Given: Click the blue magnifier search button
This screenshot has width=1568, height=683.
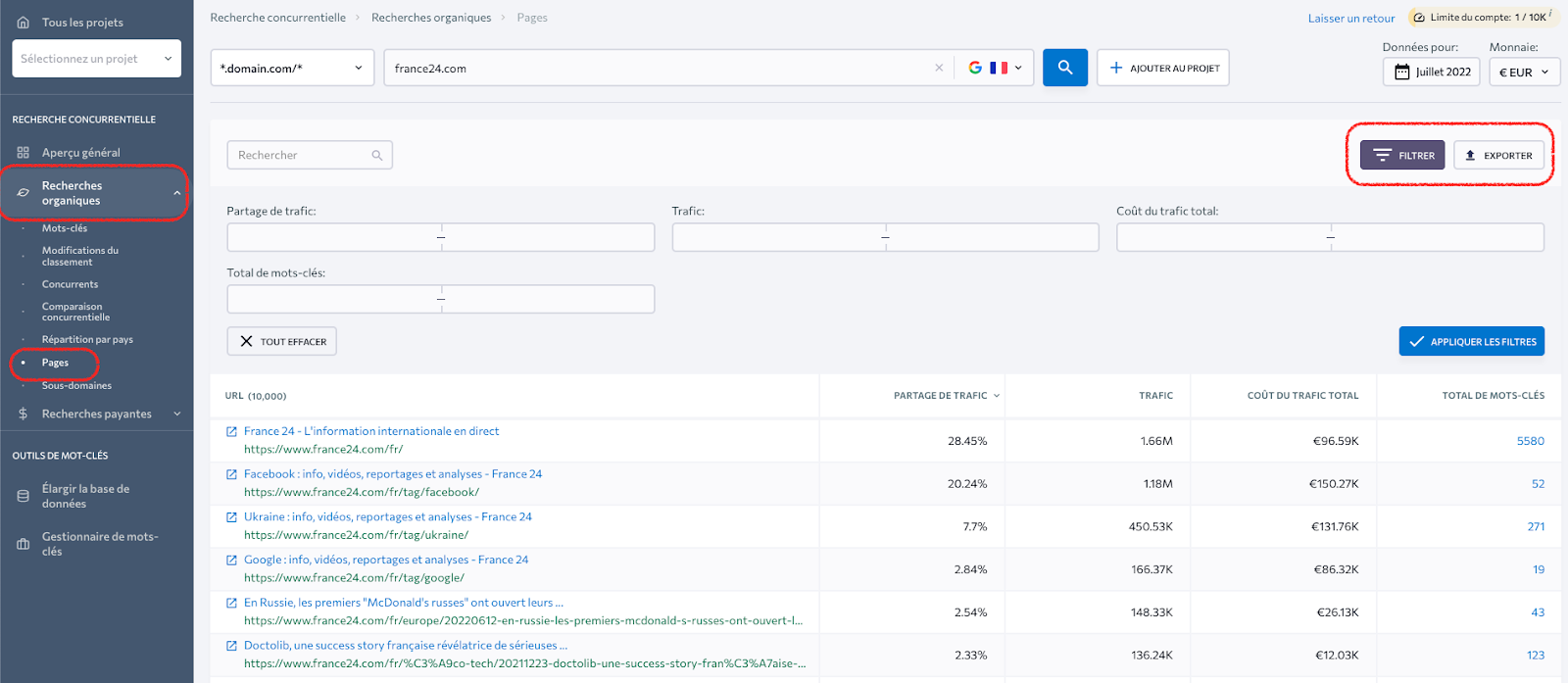Looking at the screenshot, I should click(1065, 68).
